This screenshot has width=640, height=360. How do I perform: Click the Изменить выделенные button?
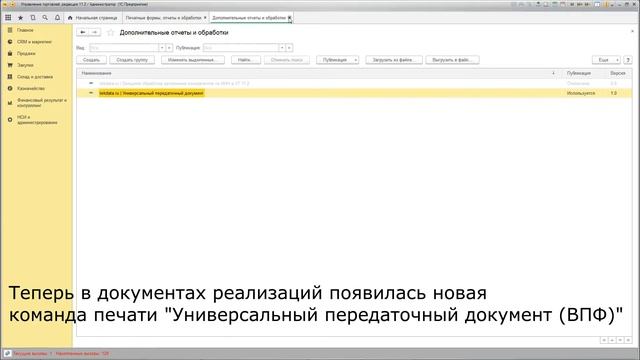[x=193, y=60]
